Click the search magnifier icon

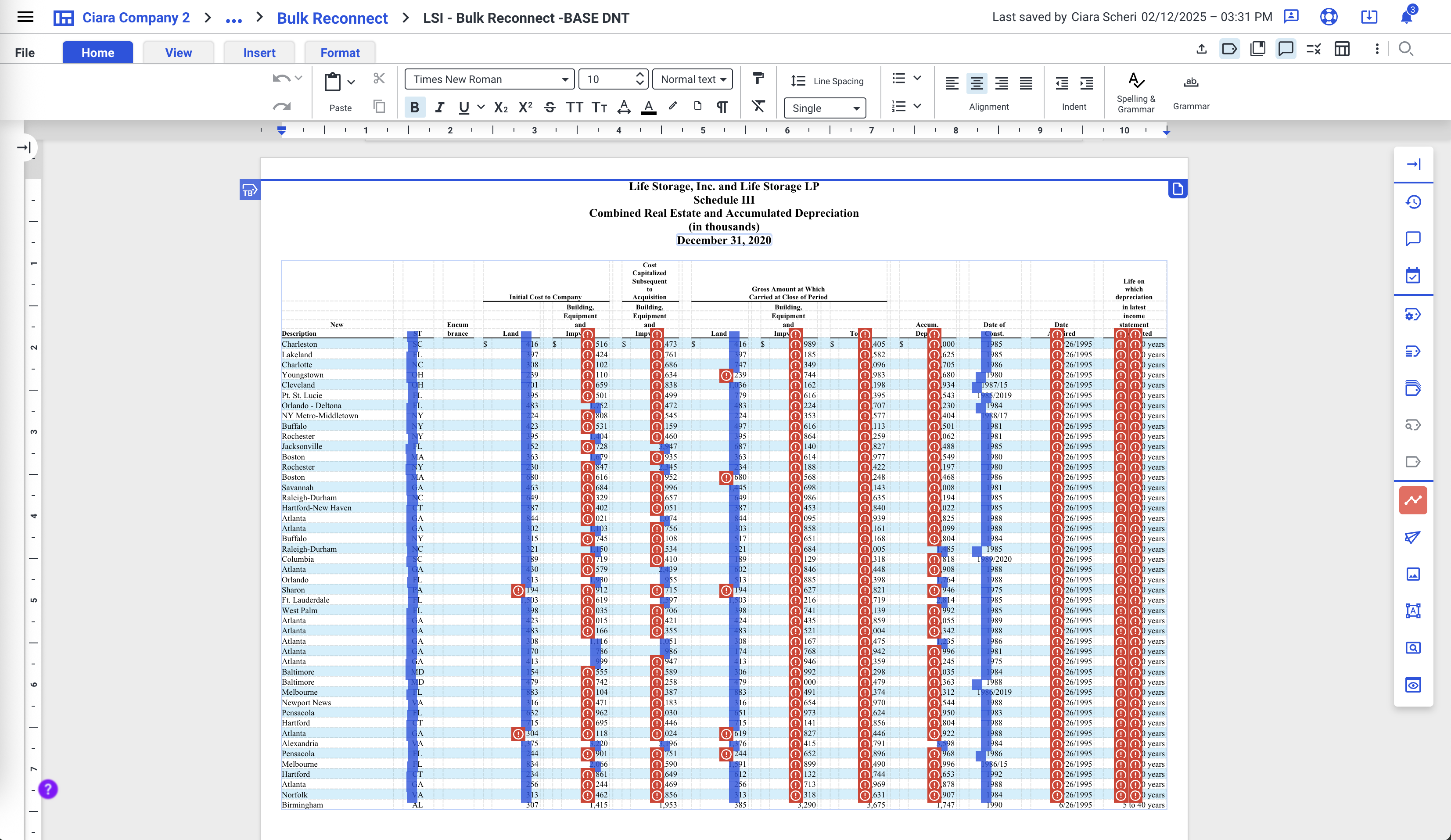[1405, 50]
